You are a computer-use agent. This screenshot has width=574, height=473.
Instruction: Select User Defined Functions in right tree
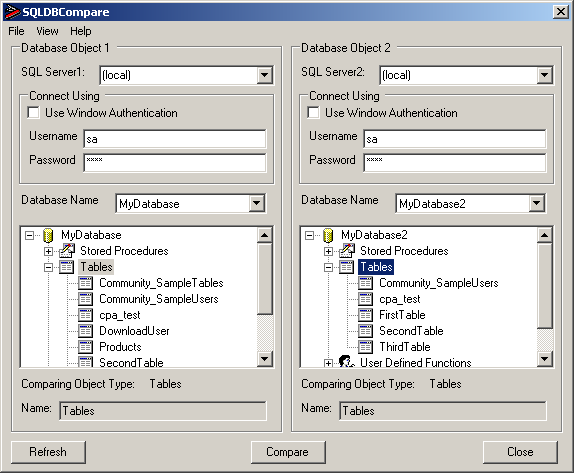(x=415, y=362)
